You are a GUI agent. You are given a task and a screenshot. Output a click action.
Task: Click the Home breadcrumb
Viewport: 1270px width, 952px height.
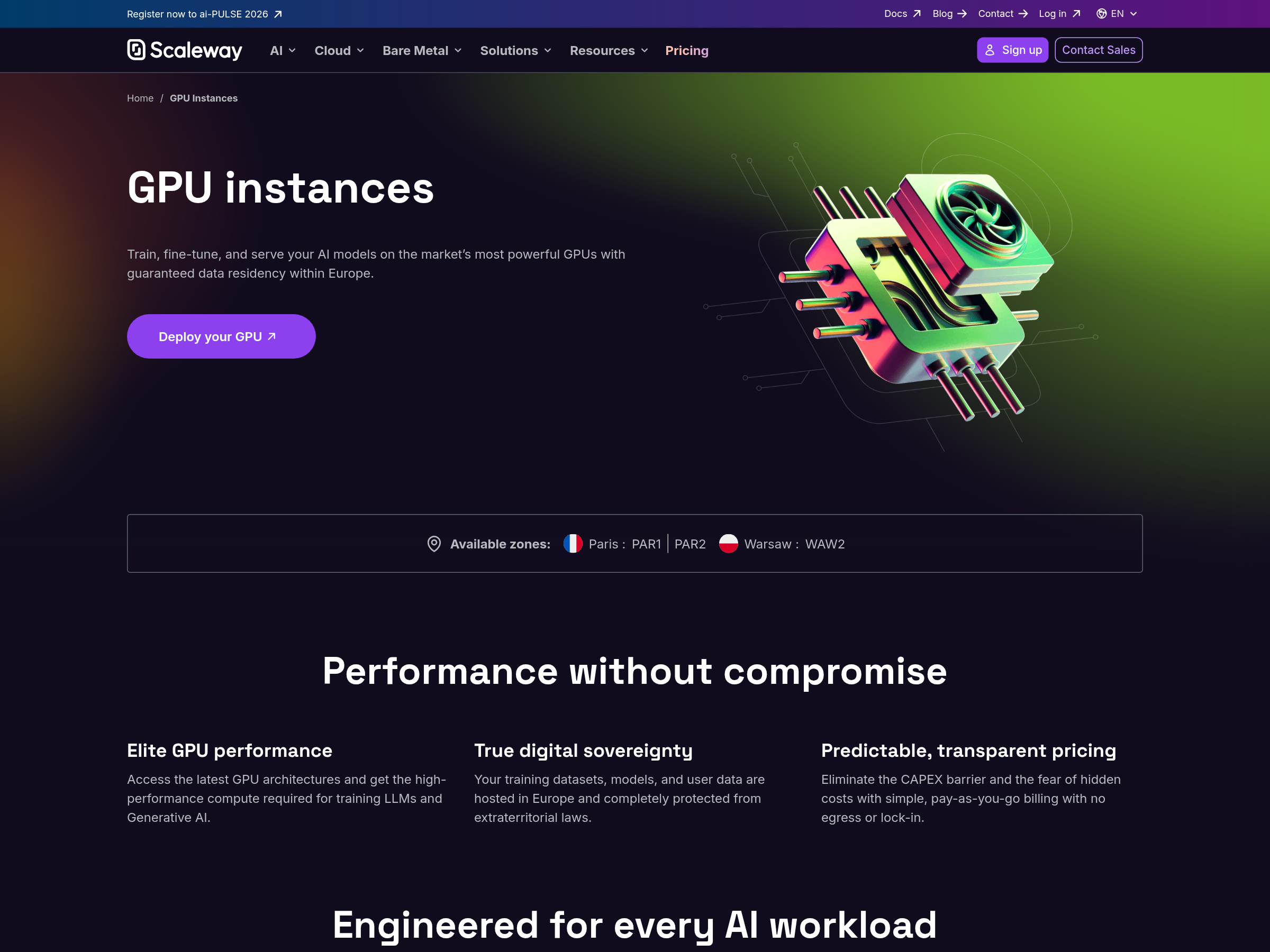(140, 98)
